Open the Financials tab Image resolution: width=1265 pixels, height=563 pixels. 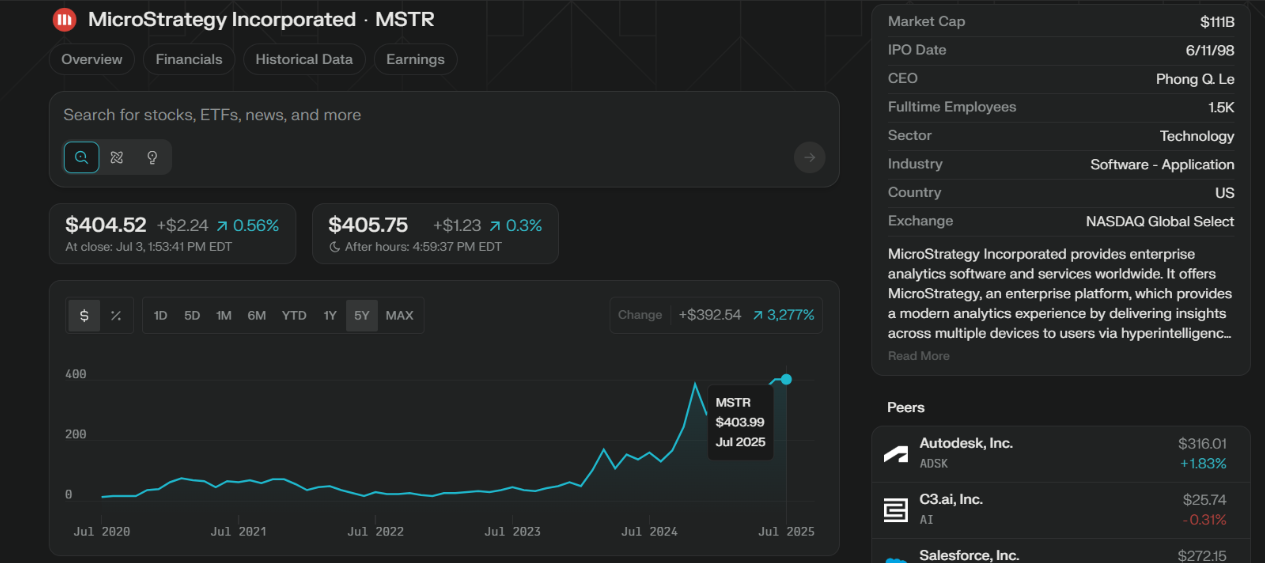(189, 59)
